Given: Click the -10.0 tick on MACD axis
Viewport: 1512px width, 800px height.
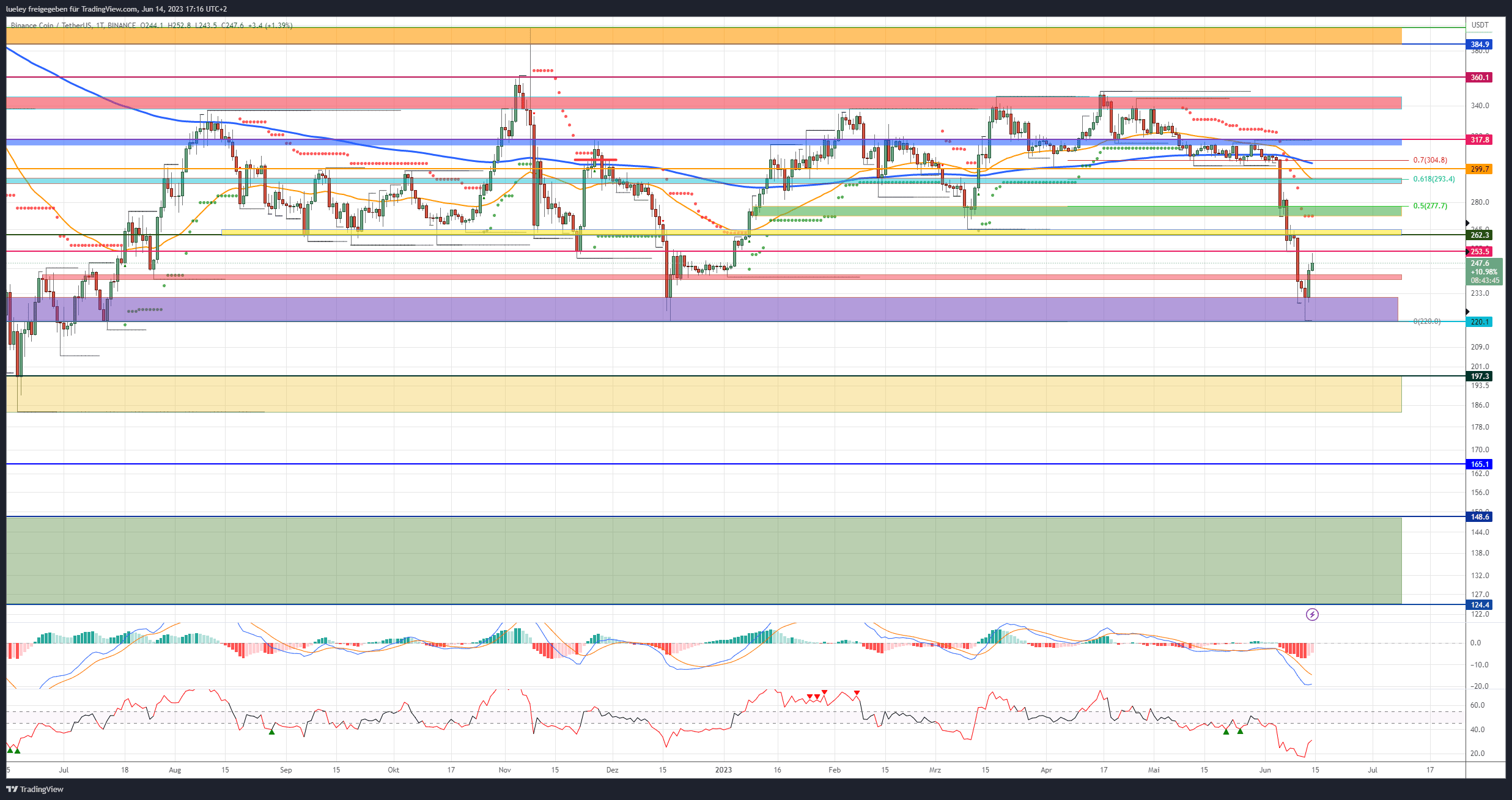Looking at the screenshot, I should 1480,665.
